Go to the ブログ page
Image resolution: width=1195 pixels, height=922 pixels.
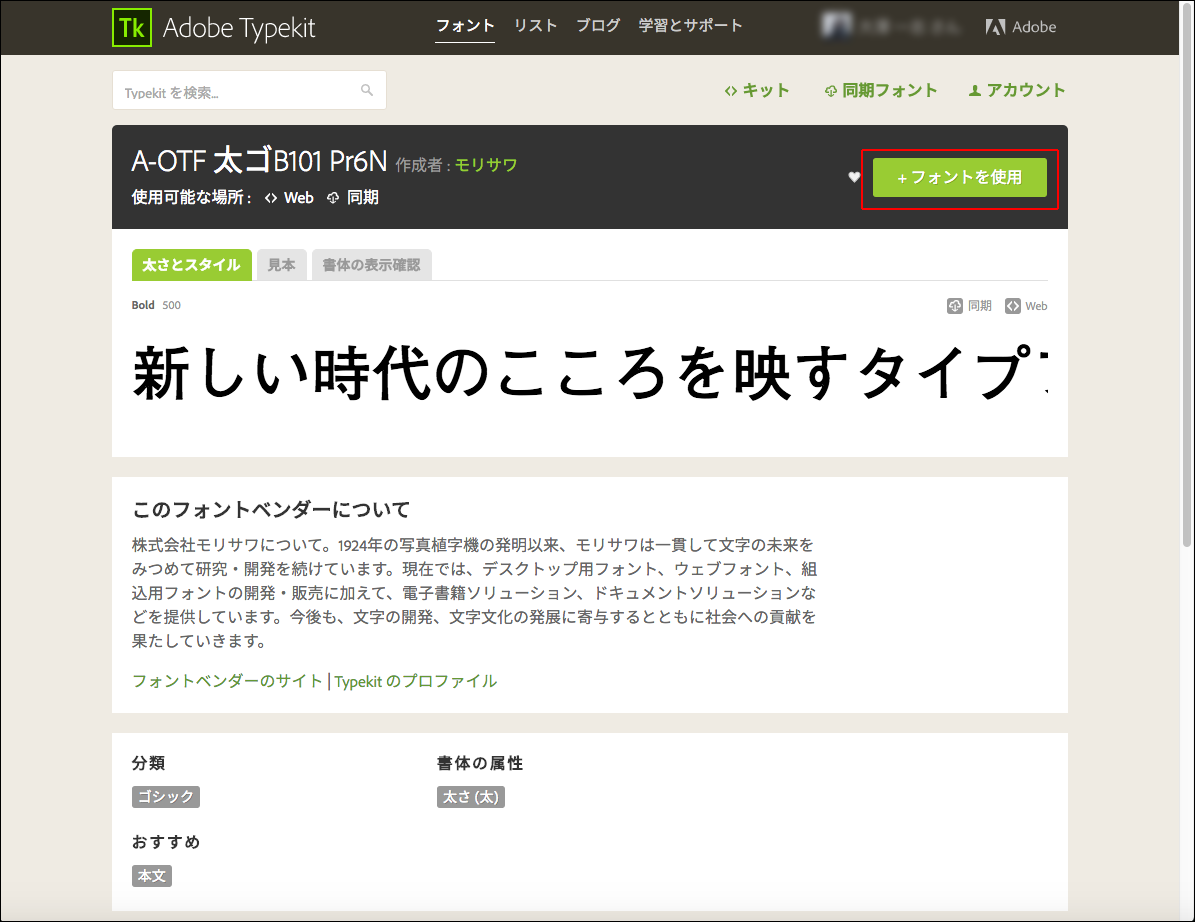pyautogui.click(x=598, y=26)
